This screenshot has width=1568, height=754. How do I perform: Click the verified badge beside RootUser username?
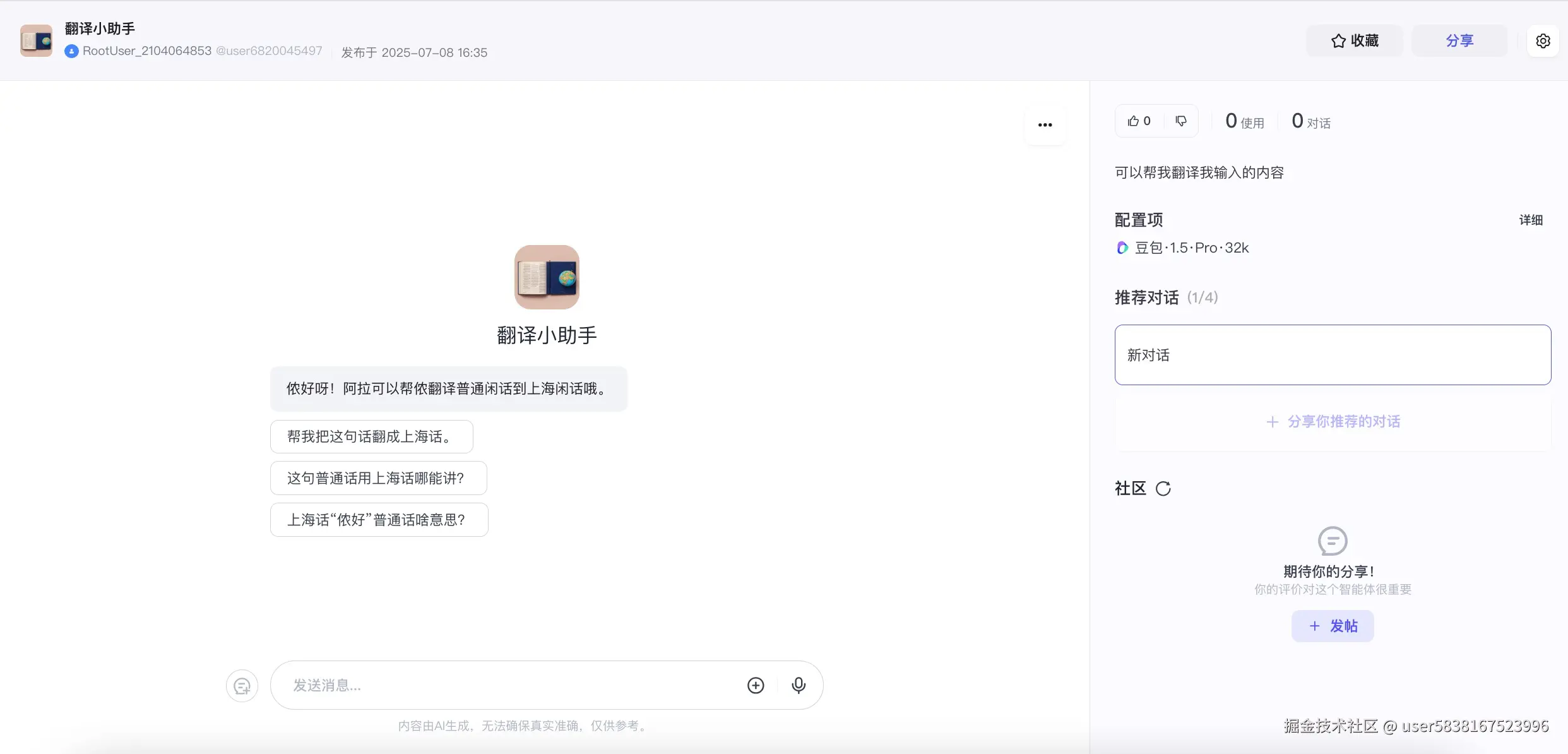[71, 51]
